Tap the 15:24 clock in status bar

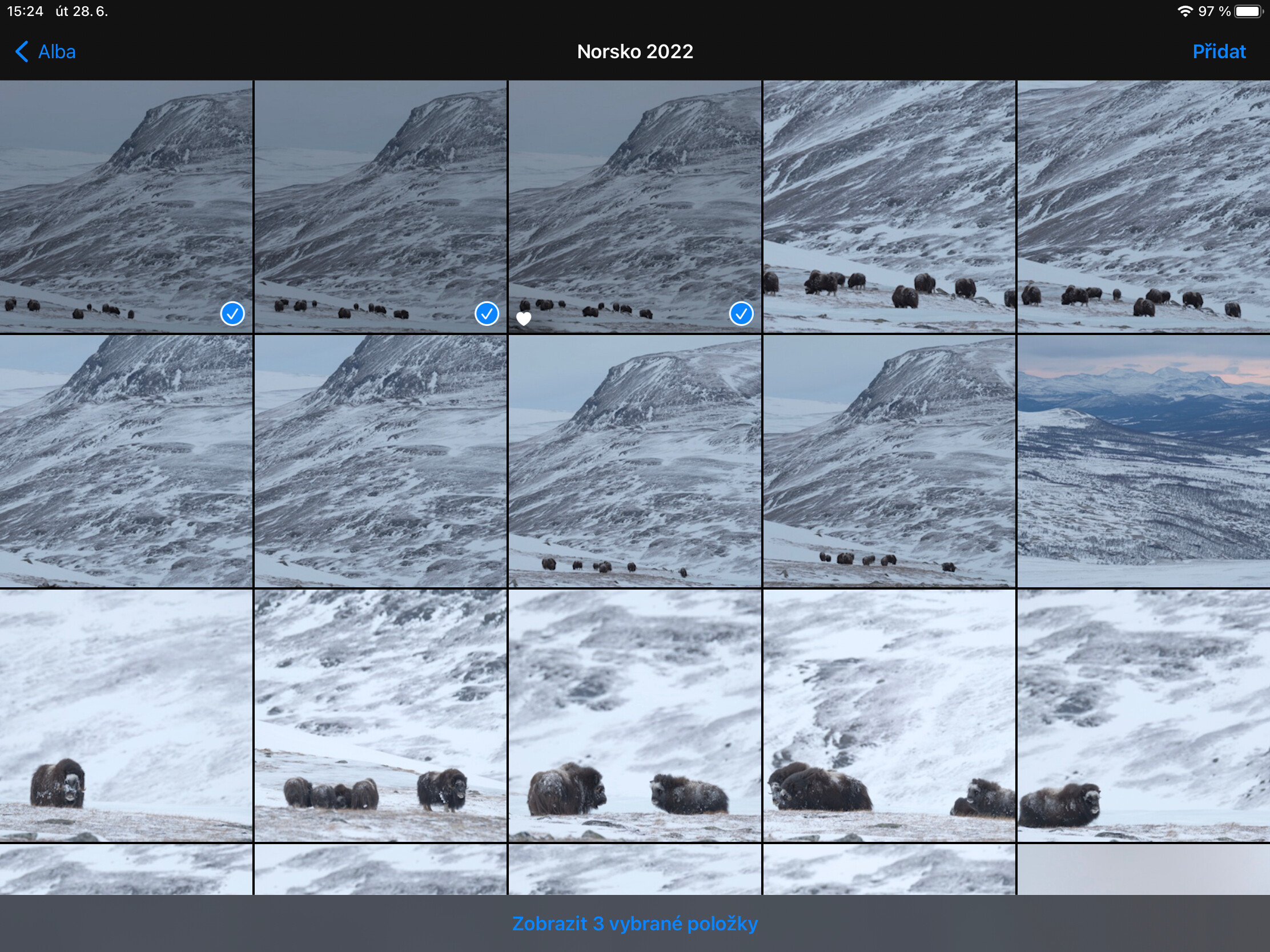click(25, 11)
